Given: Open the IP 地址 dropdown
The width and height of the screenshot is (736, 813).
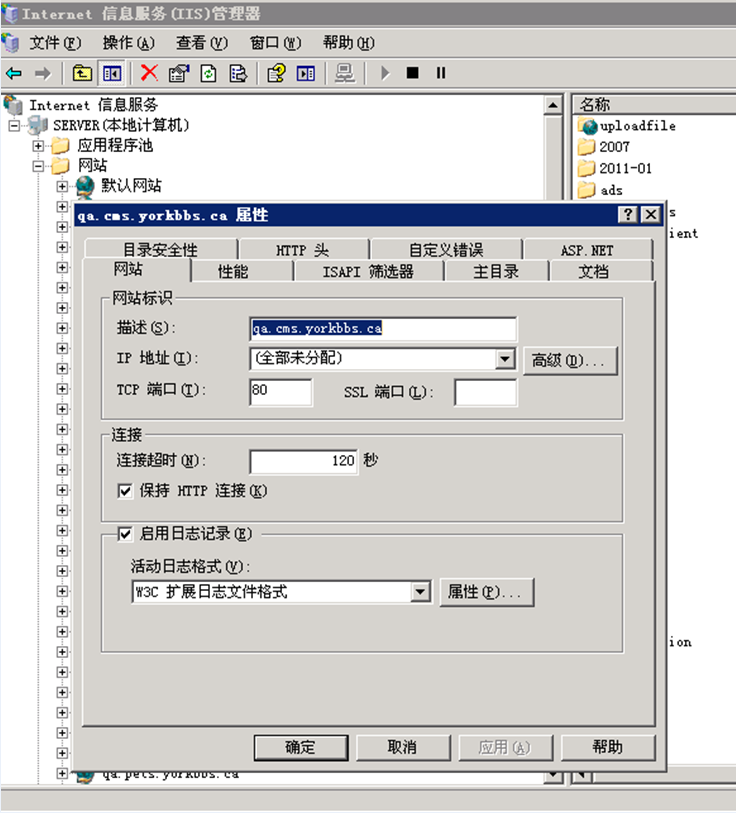Looking at the screenshot, I should click(505, 359).
